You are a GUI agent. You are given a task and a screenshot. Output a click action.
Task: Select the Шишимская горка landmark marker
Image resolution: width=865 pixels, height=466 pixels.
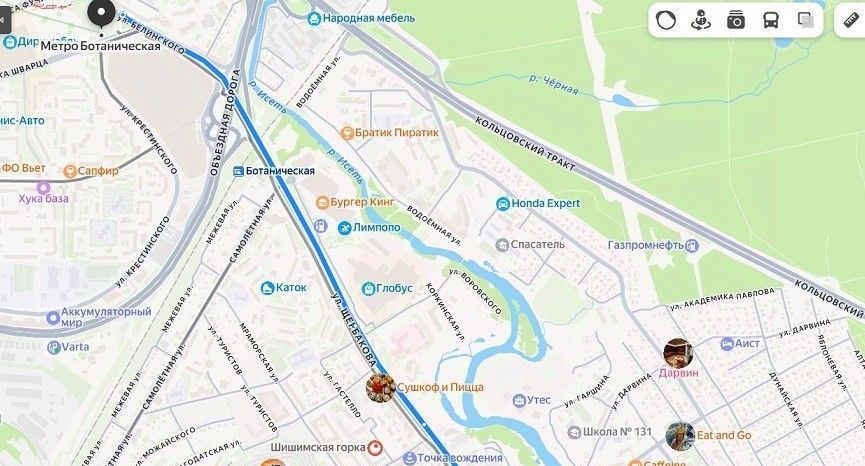pos(375,447)
